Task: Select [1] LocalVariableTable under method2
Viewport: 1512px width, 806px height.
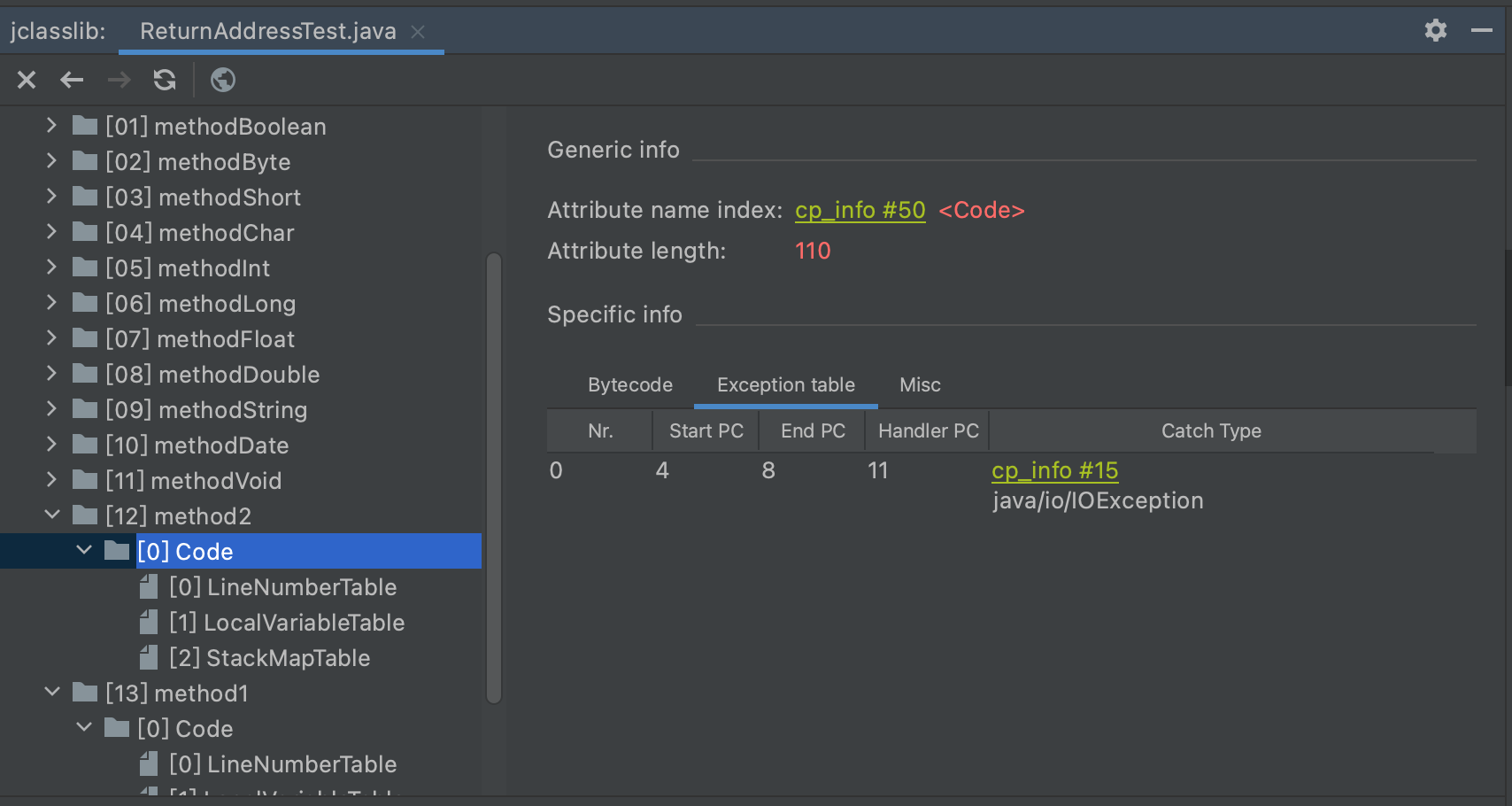Action: 286,623
